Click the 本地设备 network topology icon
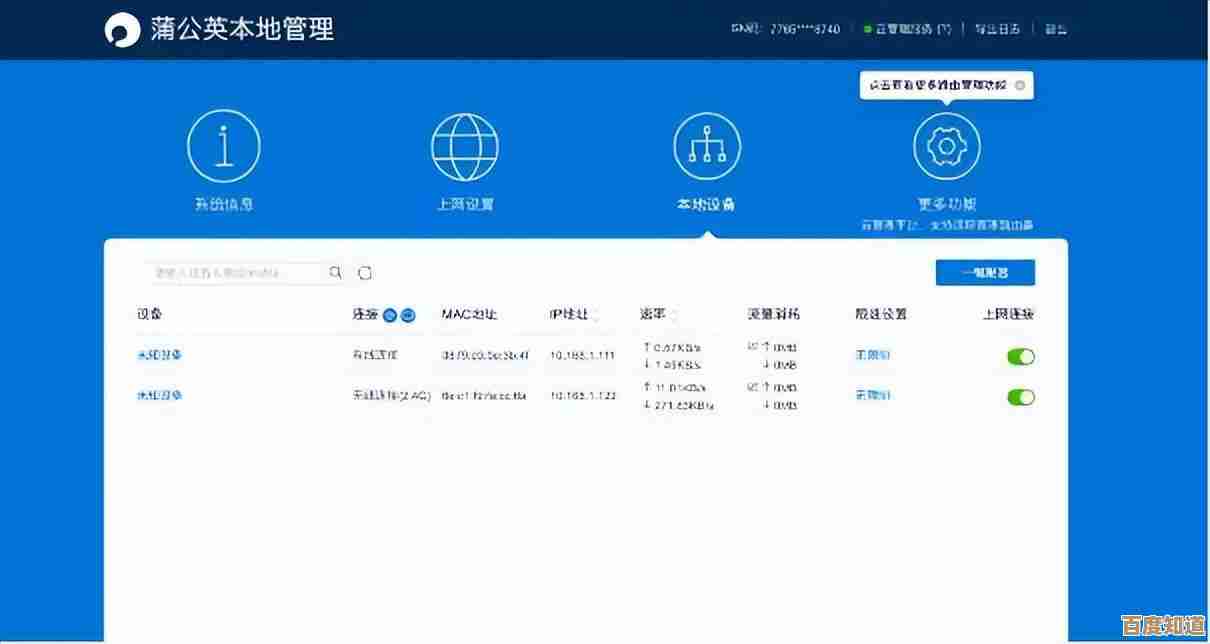The width and height of the screenshot is (1210, 644). [706, 144]
